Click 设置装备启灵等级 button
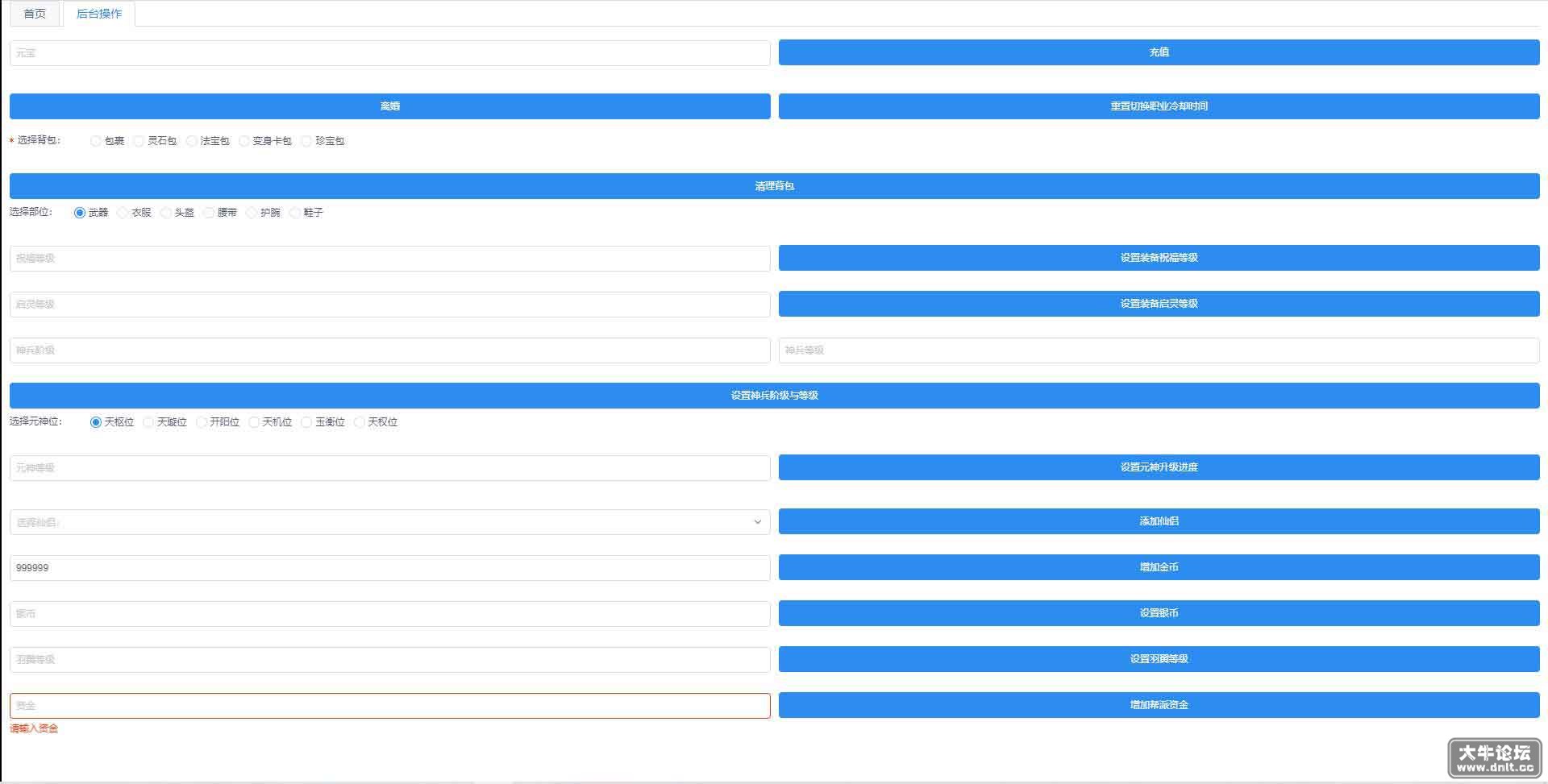 [1159, 304]
